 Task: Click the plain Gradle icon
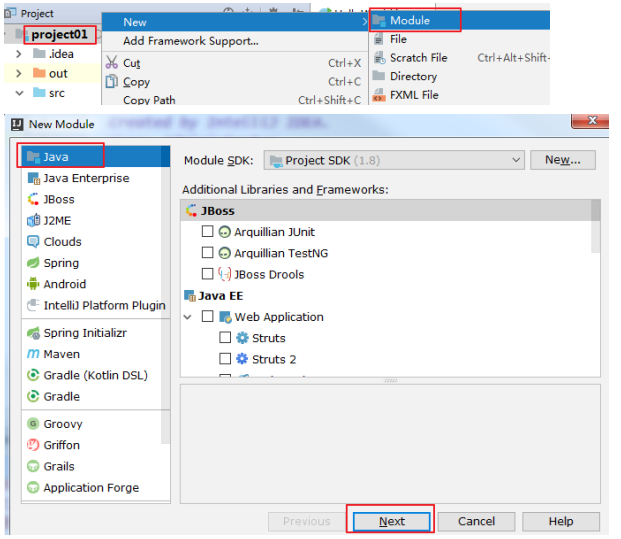(x=33, y=396)
